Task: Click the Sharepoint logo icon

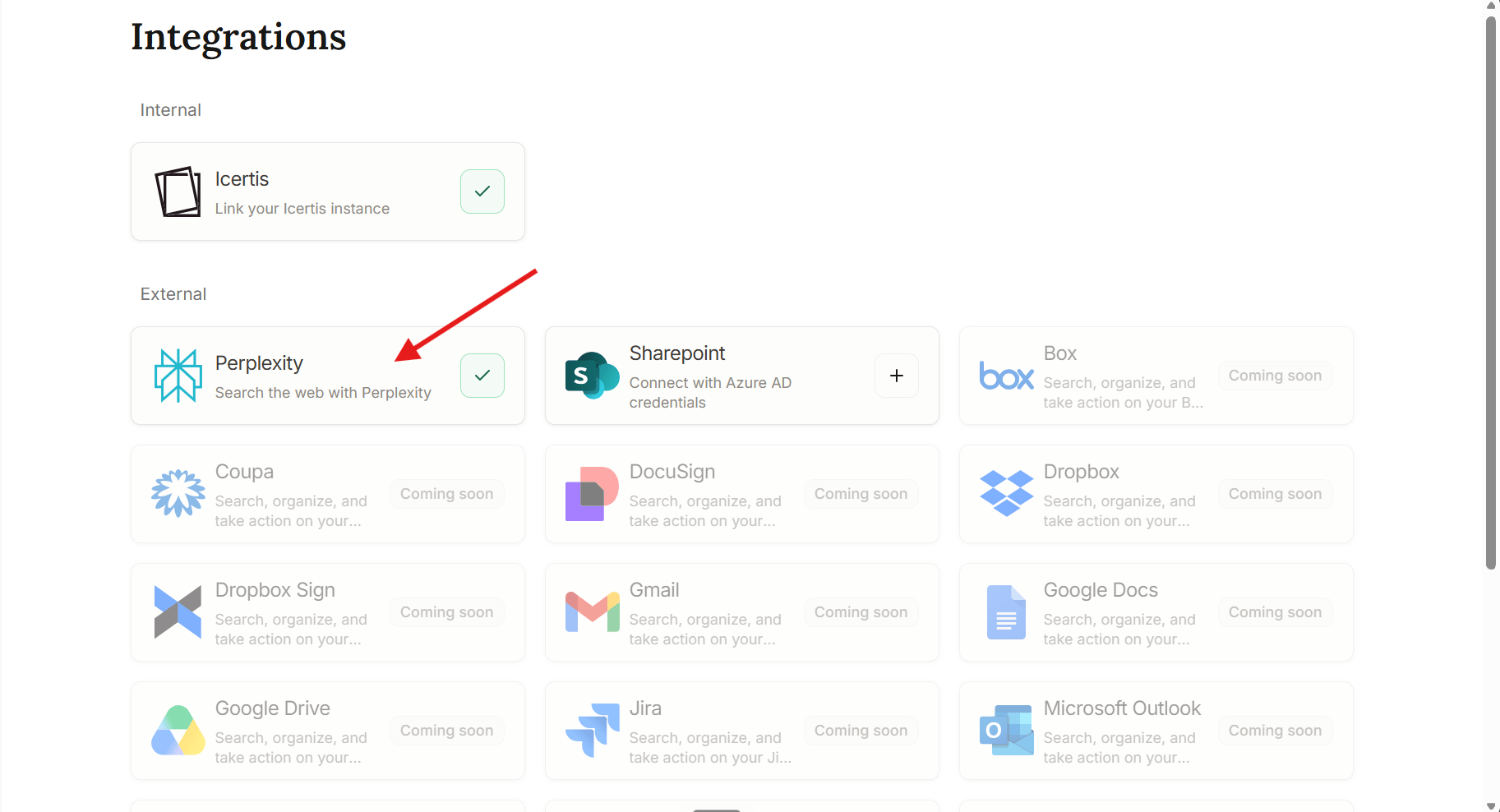Action: pos(592,376)
